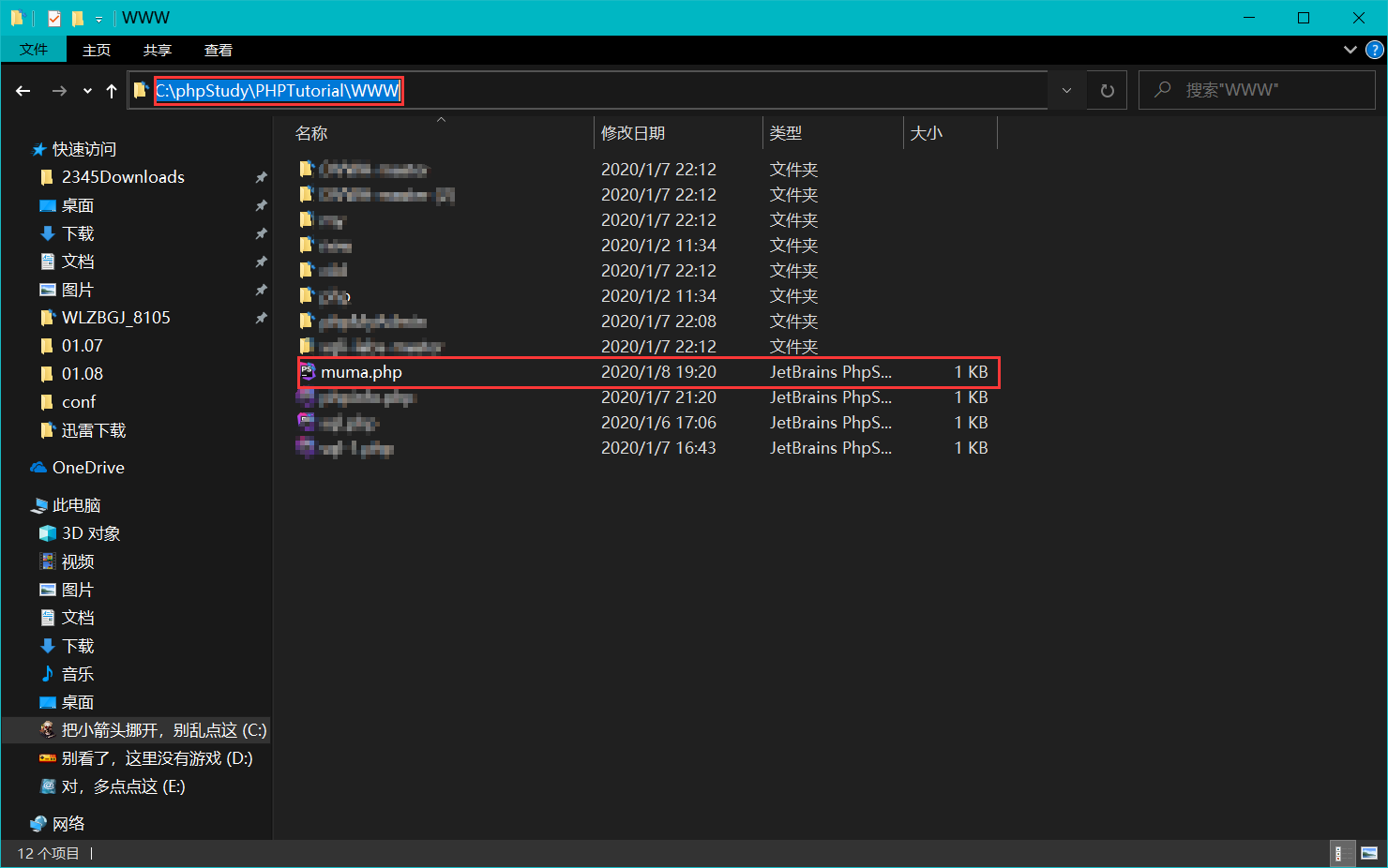Switch to the 查看 ribbon tab

pos(219,50)
